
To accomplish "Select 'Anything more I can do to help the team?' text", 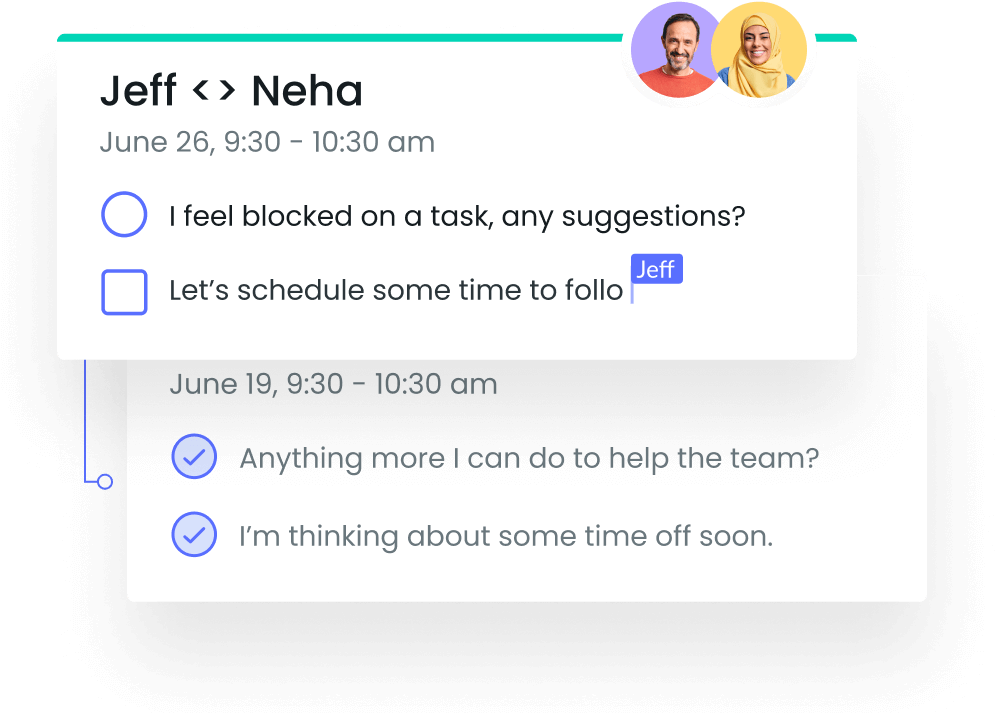I will coord(529,459).
